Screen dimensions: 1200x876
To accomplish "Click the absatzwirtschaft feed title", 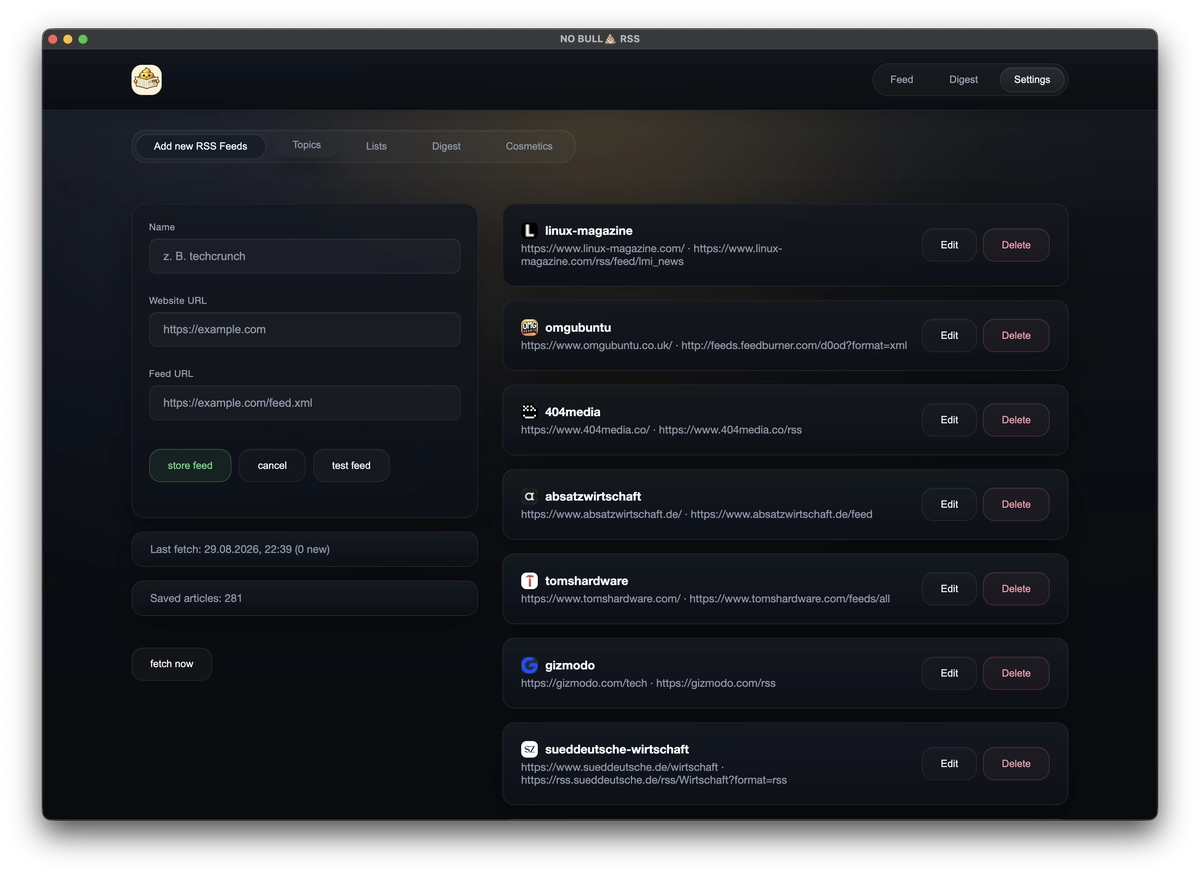I will 593,496.
